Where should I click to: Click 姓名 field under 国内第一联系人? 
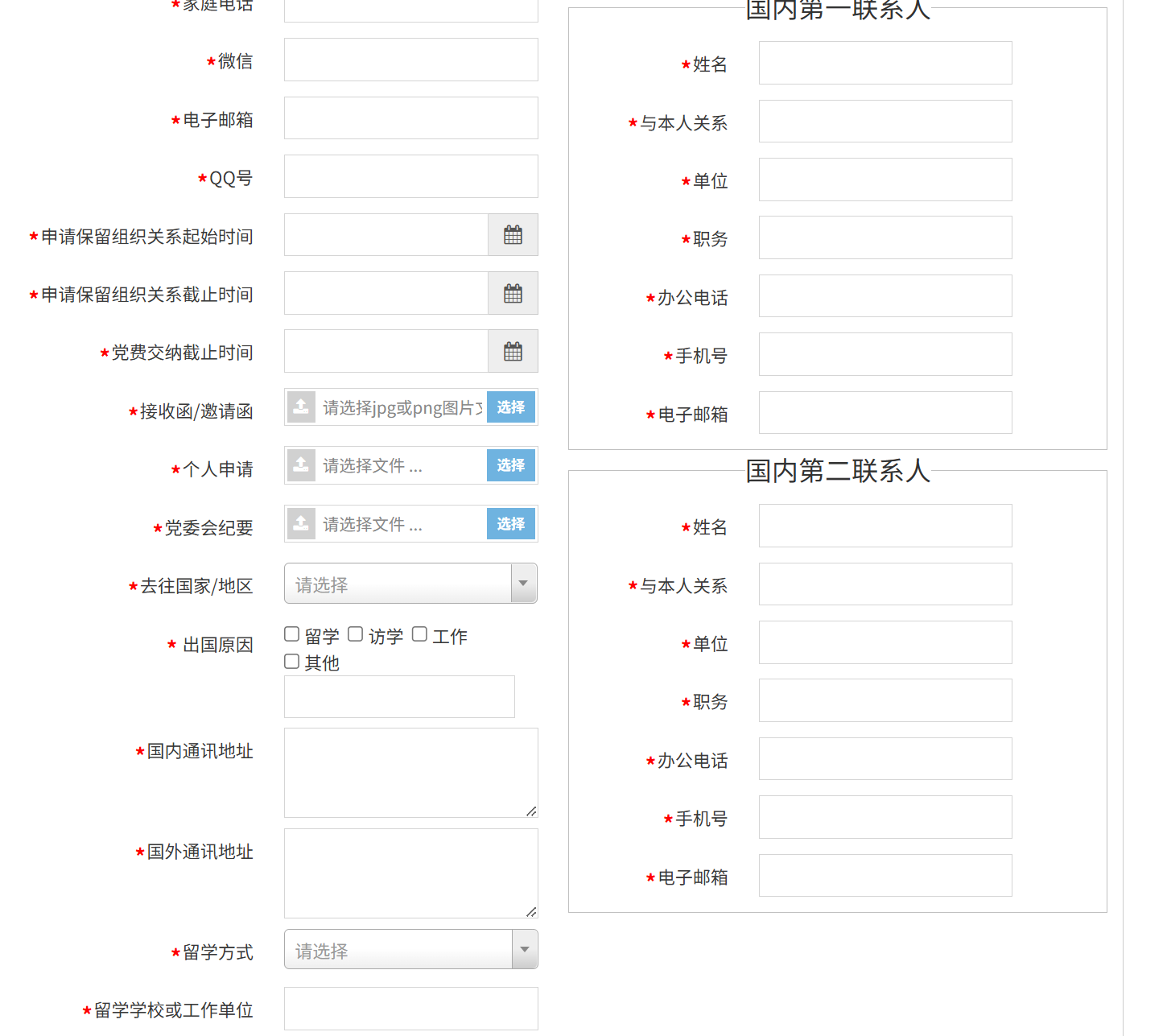click(x=885, y=64)
